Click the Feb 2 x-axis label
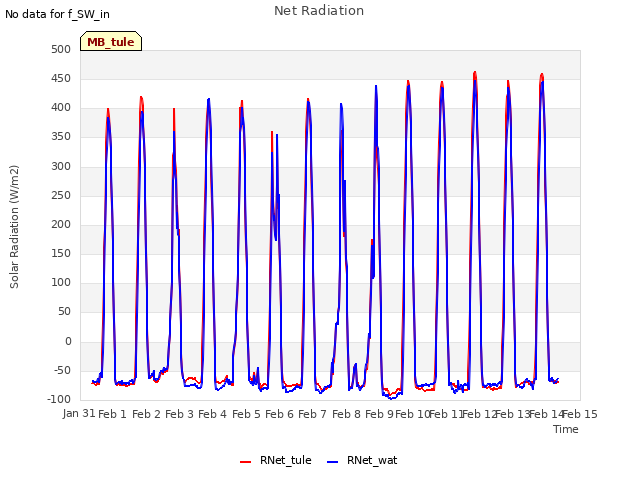This screenshot has width=640, height=480. pos(146,414)
